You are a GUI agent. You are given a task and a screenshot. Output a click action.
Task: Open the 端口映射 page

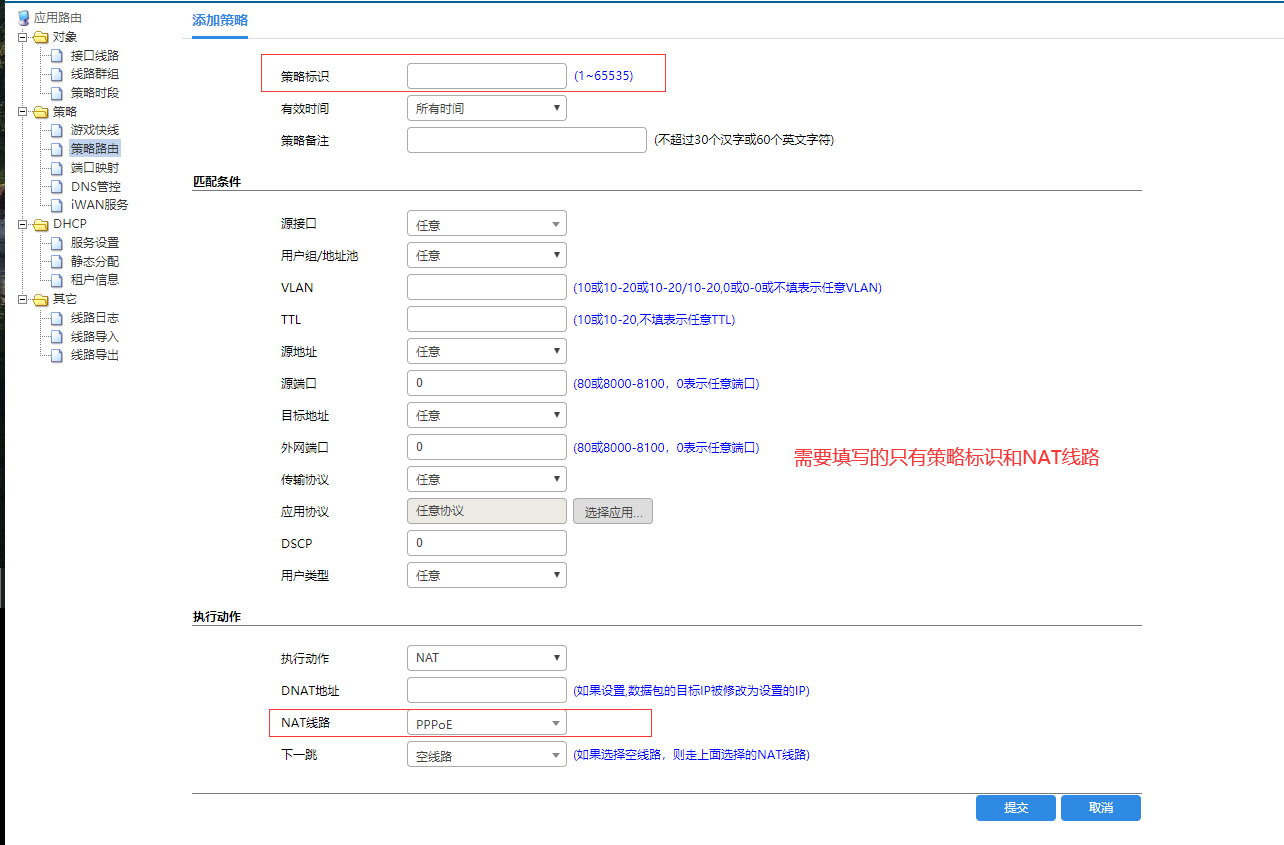(95, 168)
